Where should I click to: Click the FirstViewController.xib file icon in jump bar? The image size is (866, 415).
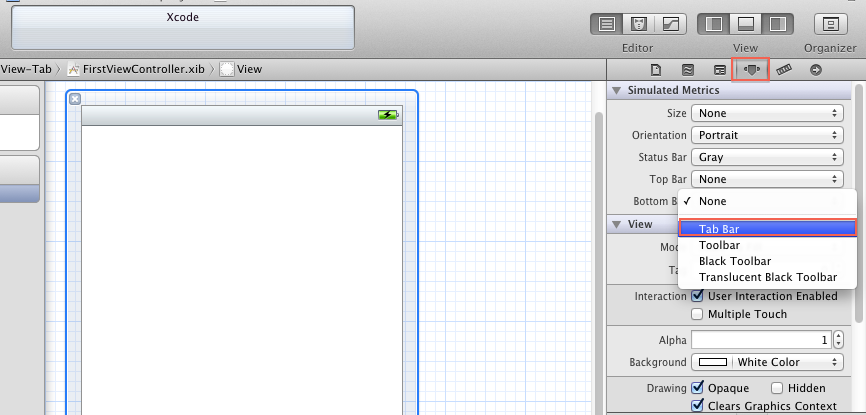point(73,69)
